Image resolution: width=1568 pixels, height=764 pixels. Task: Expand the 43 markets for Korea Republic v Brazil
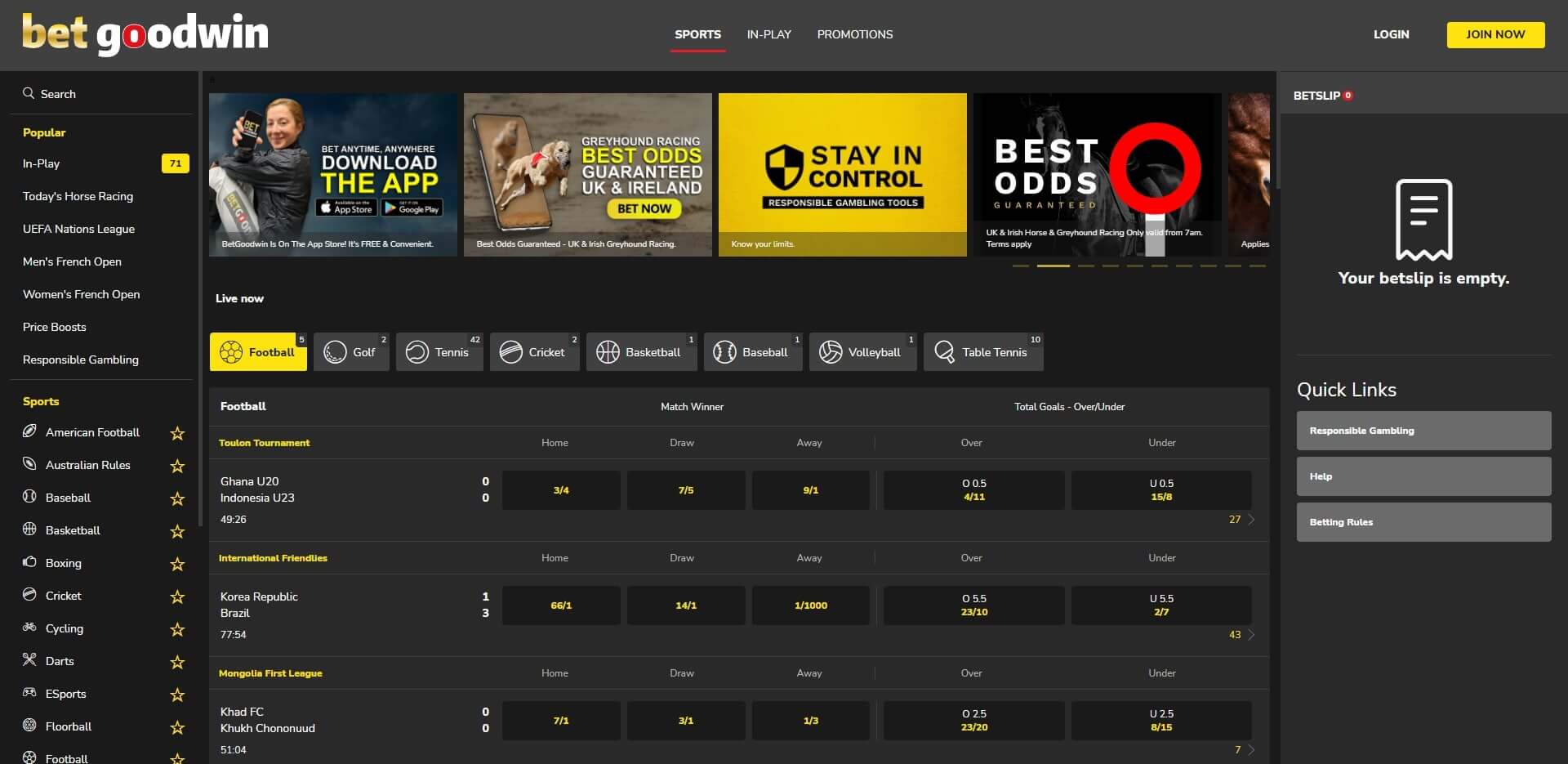[x=1241, y=635]
